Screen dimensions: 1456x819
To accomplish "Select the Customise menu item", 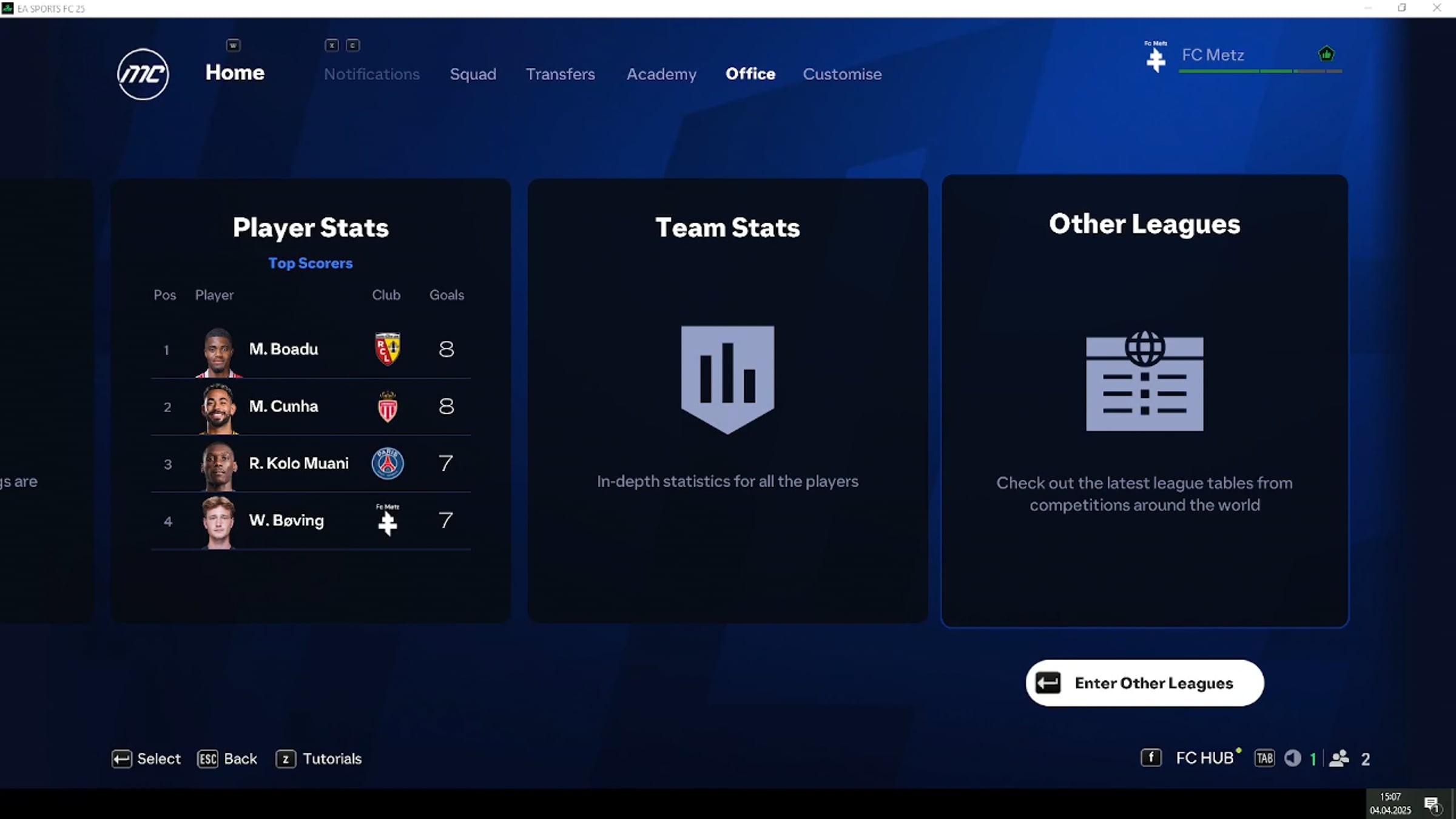I will tap(842, 74).
